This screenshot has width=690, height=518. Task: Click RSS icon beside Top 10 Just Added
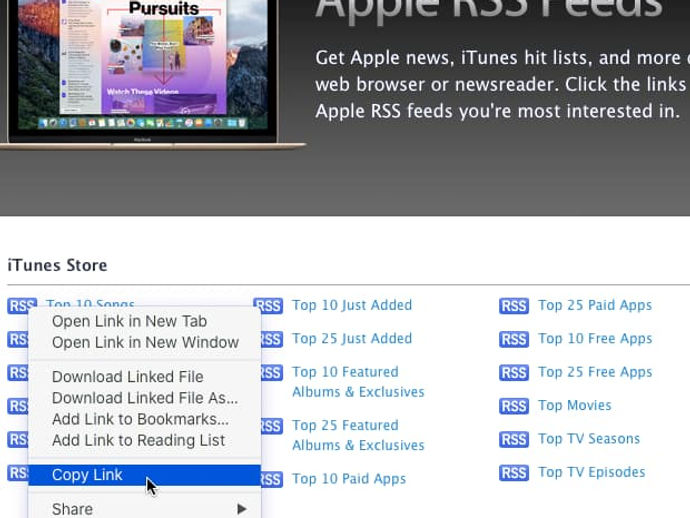tap(268, 305)
